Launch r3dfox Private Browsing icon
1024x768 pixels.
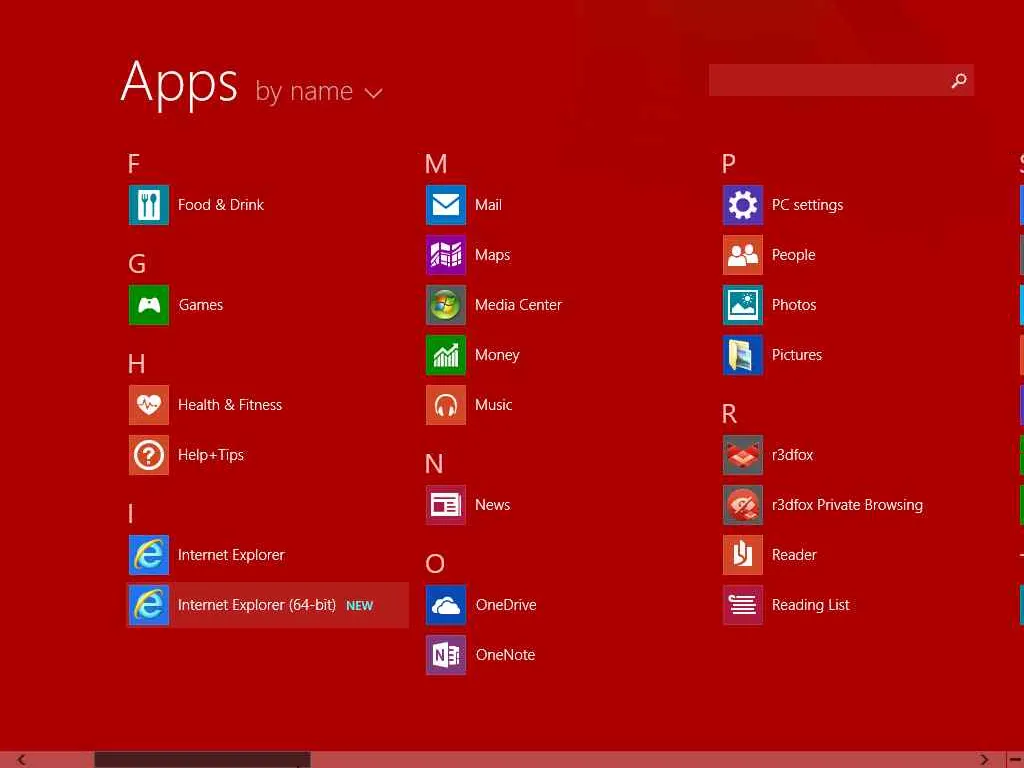coord(743,505)
